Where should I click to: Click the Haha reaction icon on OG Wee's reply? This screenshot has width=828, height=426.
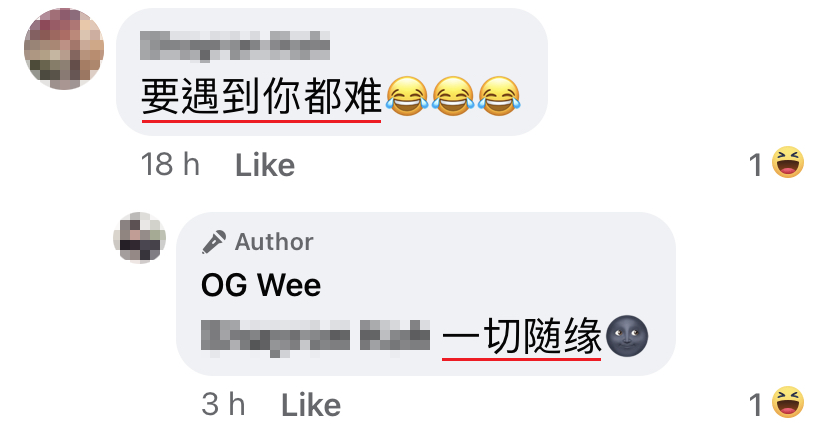coord(788,402)
